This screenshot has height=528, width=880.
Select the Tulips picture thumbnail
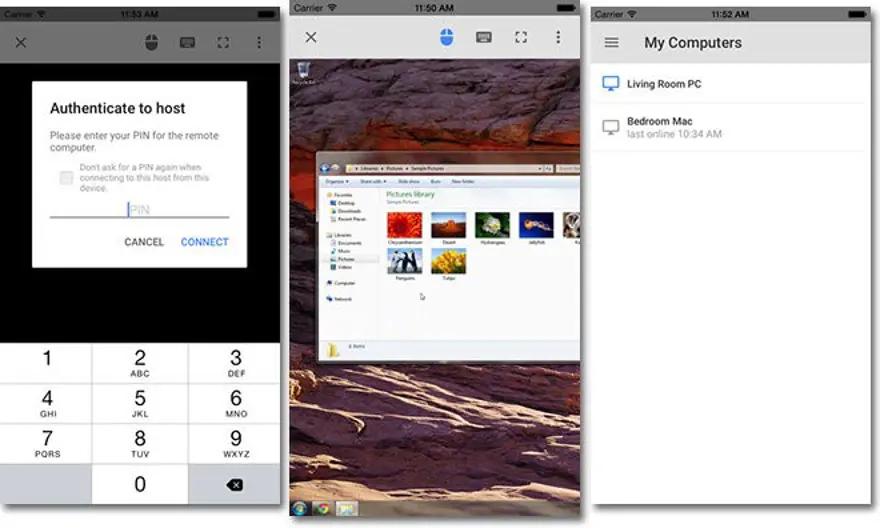coord(448,262)
